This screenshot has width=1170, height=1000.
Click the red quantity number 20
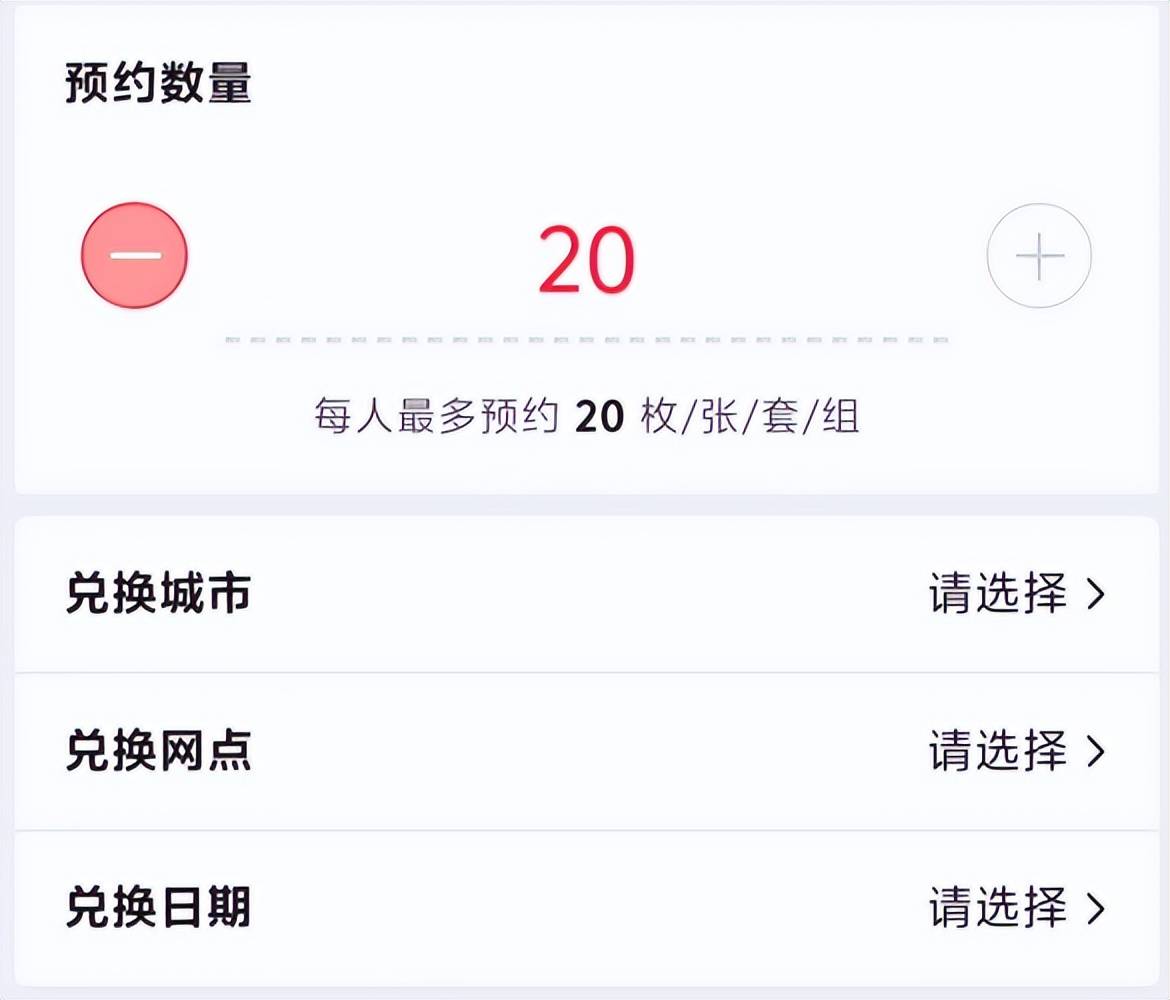587,260
